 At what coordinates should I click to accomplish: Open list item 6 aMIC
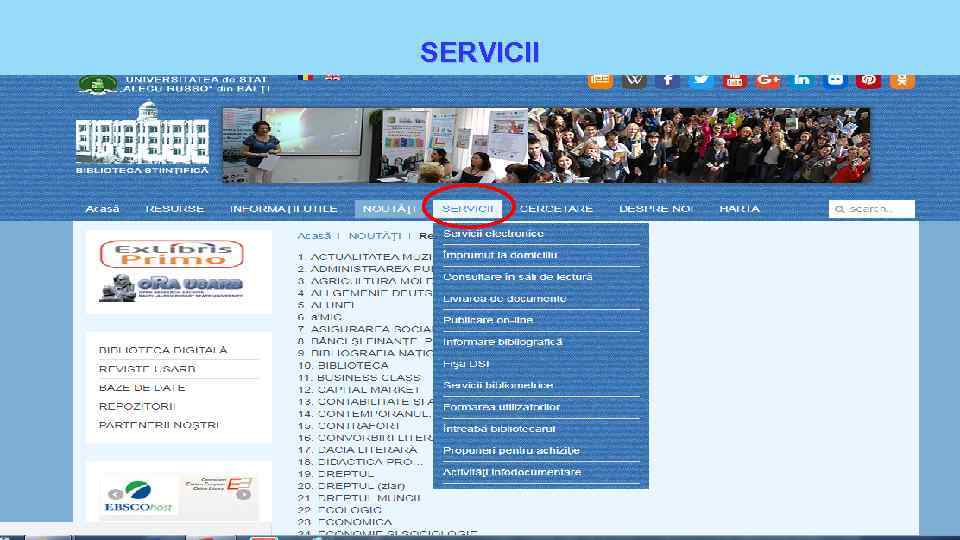[x=320, y=317]
